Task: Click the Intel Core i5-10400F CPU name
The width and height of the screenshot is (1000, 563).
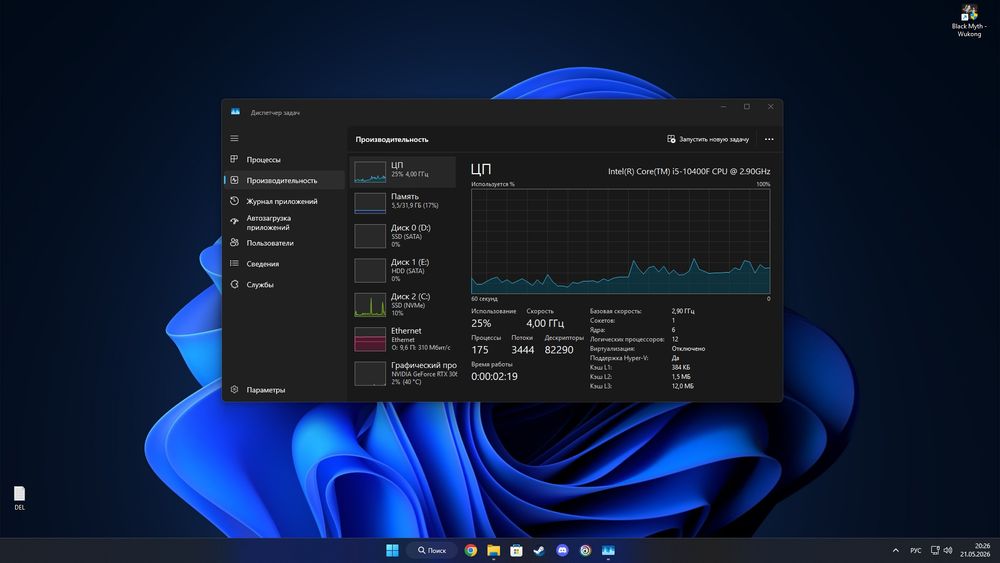Action: pos(689,172)
